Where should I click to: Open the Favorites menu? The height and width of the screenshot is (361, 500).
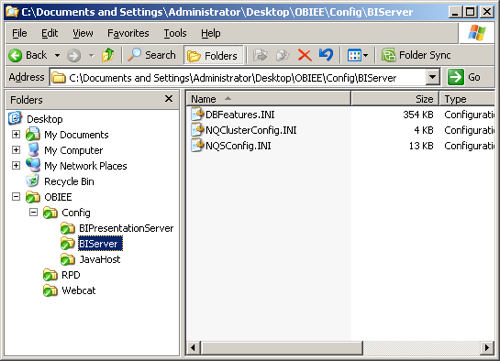tap(128, 33)
